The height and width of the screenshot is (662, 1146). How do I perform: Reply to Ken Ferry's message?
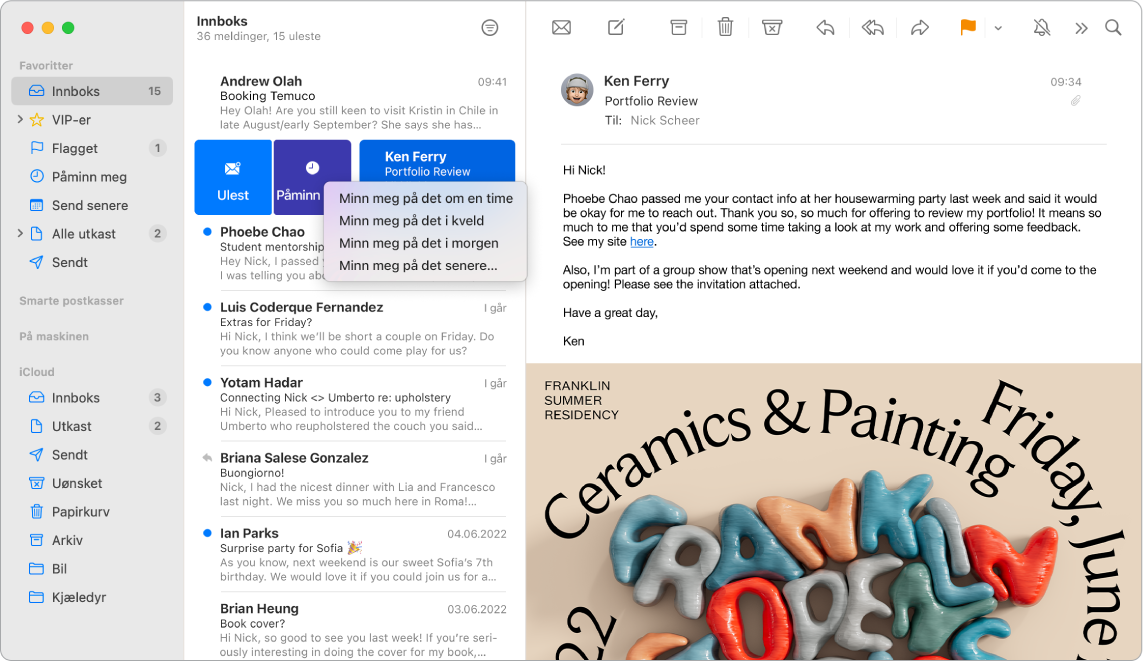[x=825, y=28]
